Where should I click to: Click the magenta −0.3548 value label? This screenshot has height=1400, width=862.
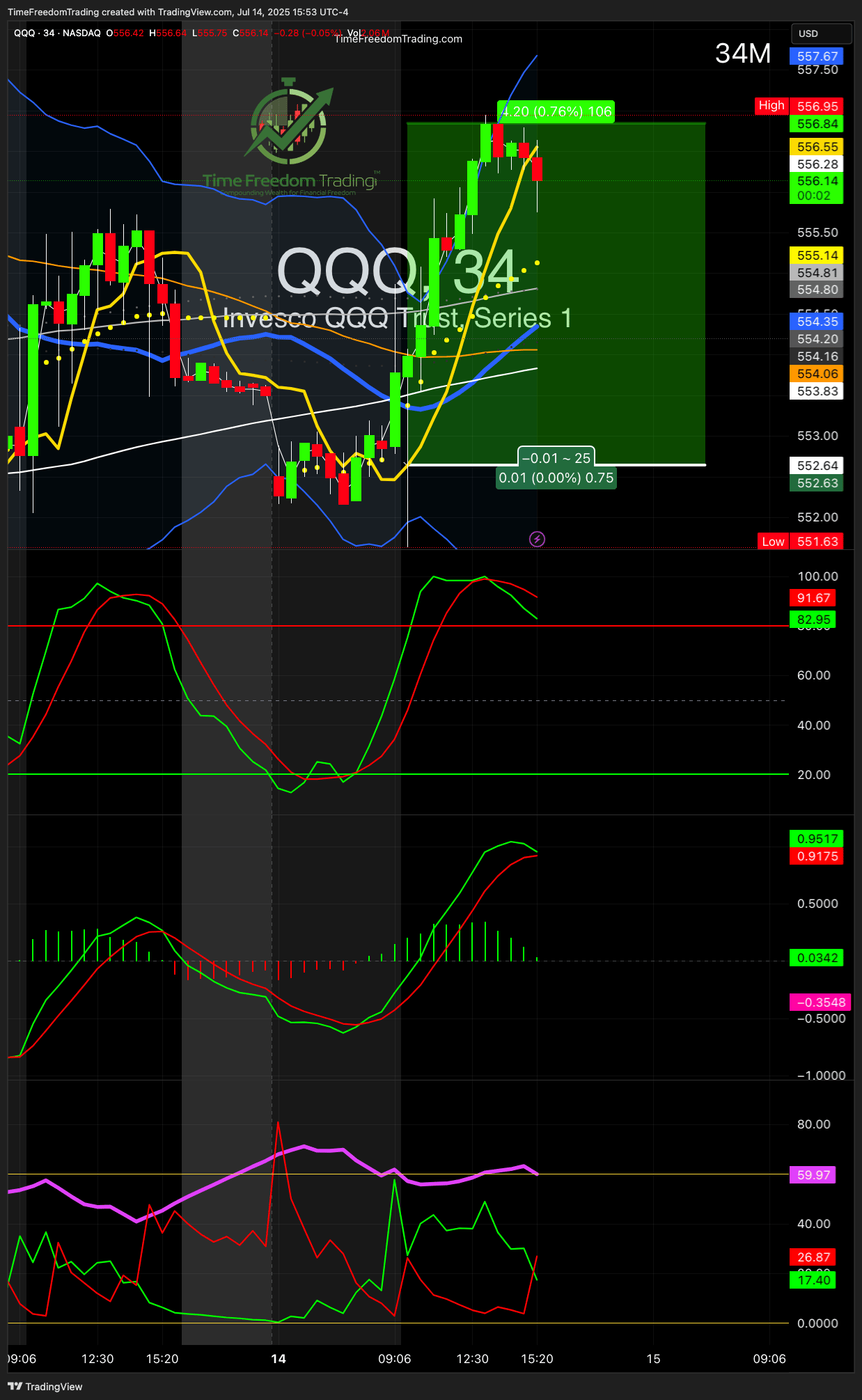pyautogui.click(x=820, y=1002)
